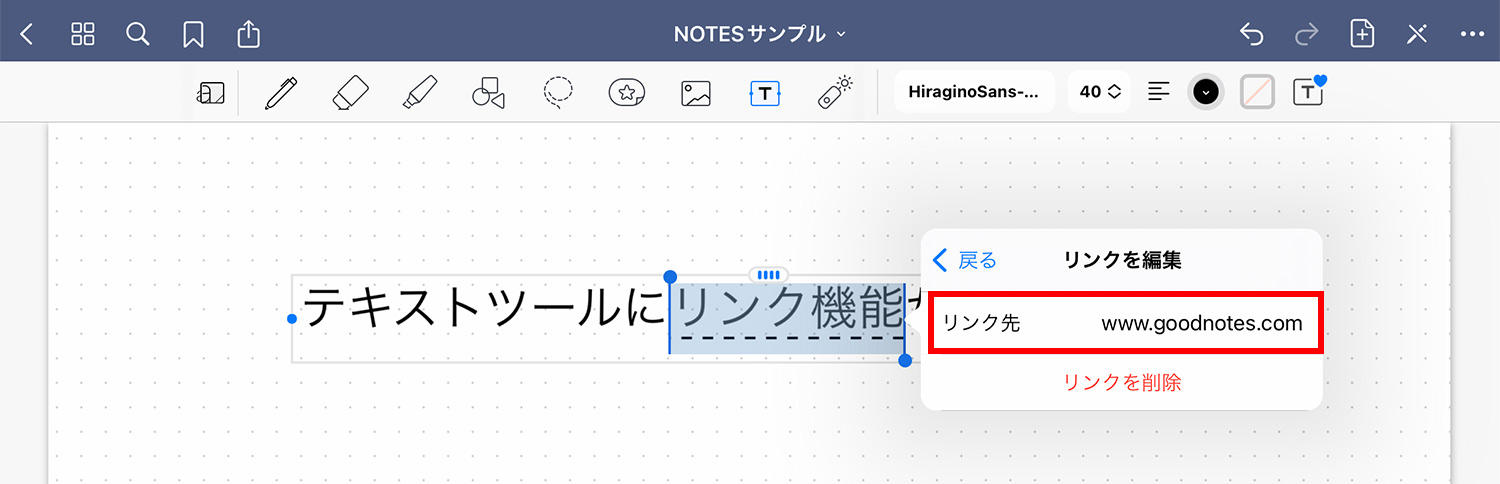Open the thumbnail grid view
The width and height of the screenshot is (1500, 484).
(83, 34)
